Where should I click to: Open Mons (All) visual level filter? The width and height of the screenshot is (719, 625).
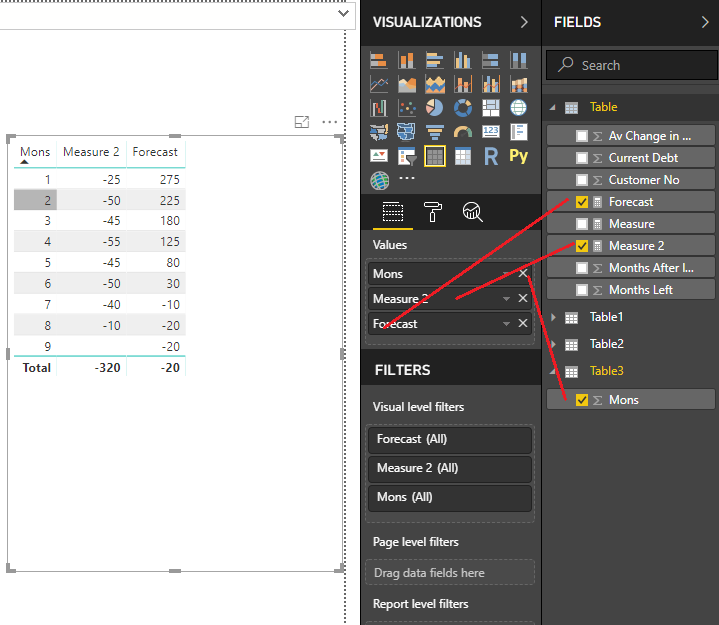450,498
